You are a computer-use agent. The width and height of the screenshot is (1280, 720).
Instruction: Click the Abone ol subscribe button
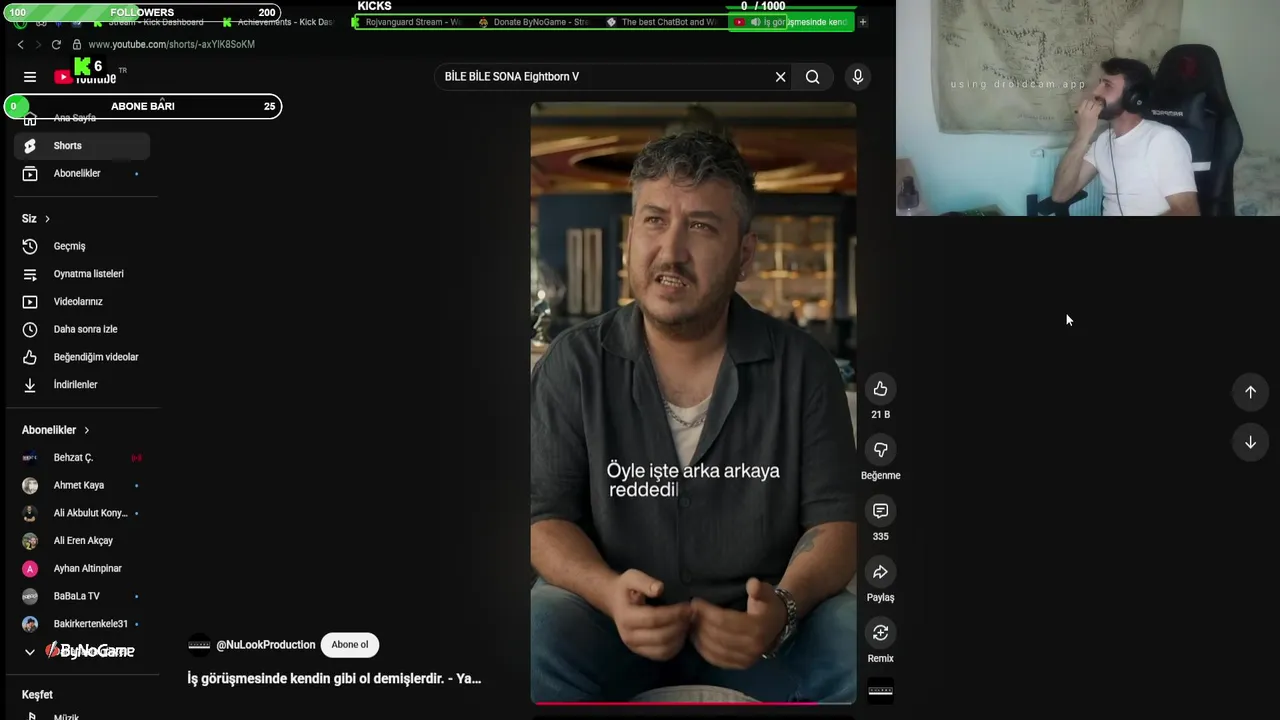click(350, 645)
